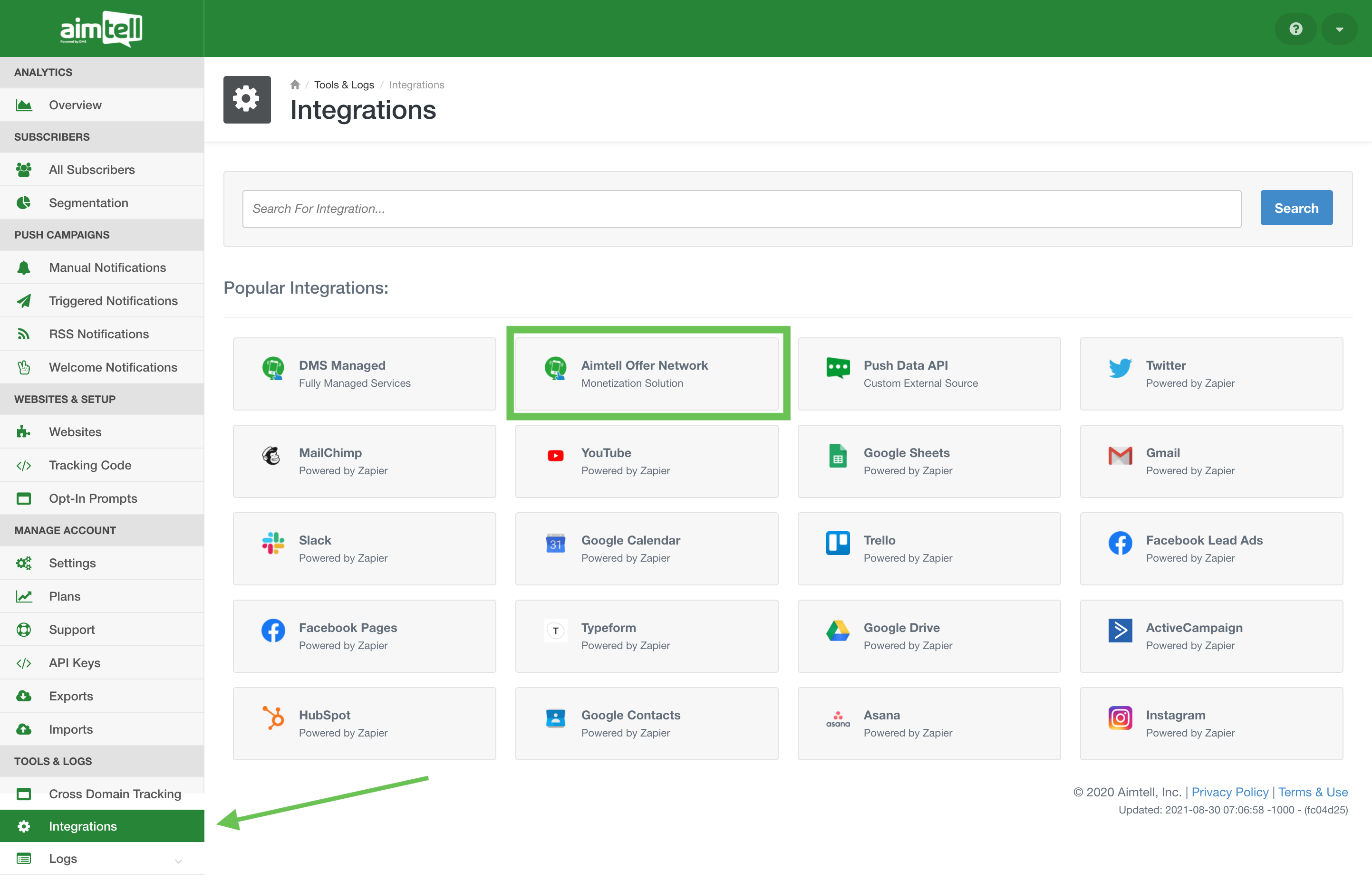This screenshot has width=1372, height=880.
Task: Click the YouTube play icon
Action: point(555,455)
